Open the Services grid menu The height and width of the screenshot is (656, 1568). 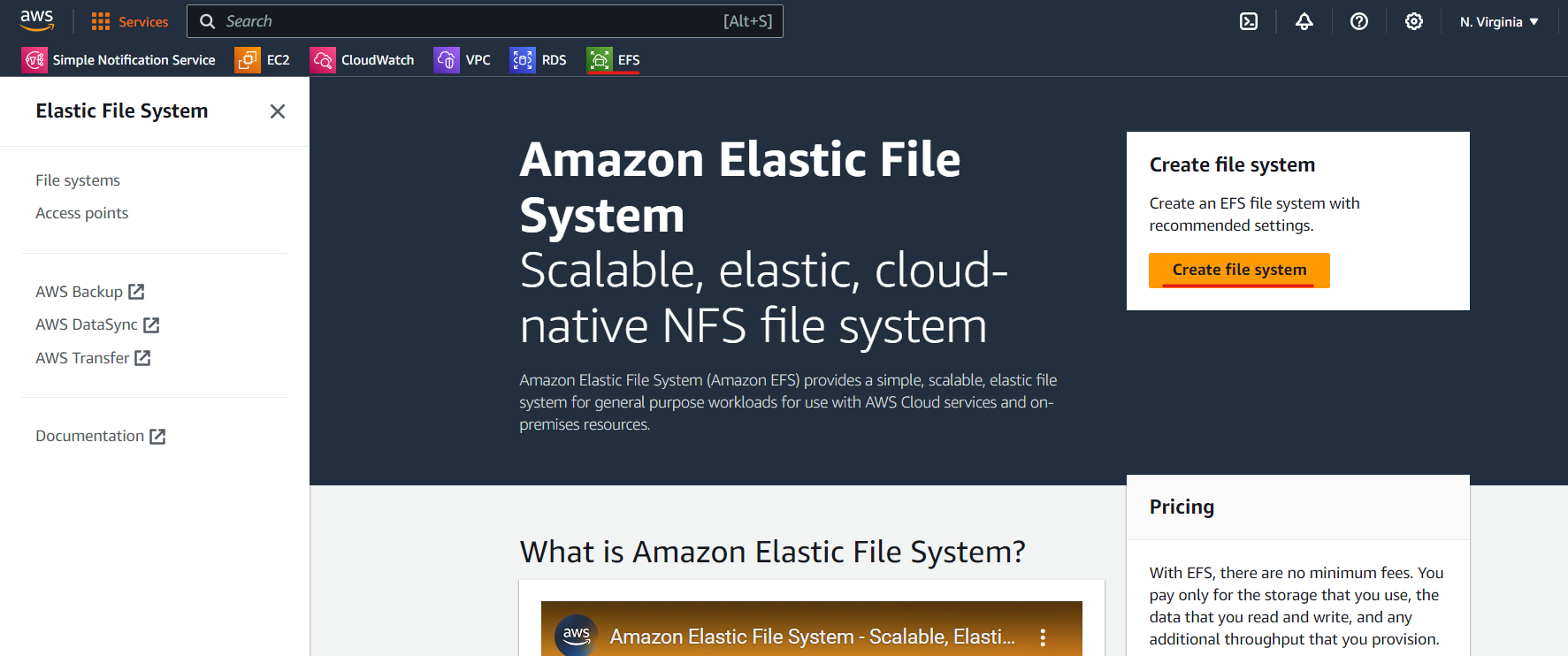click(x=101, y=21)
